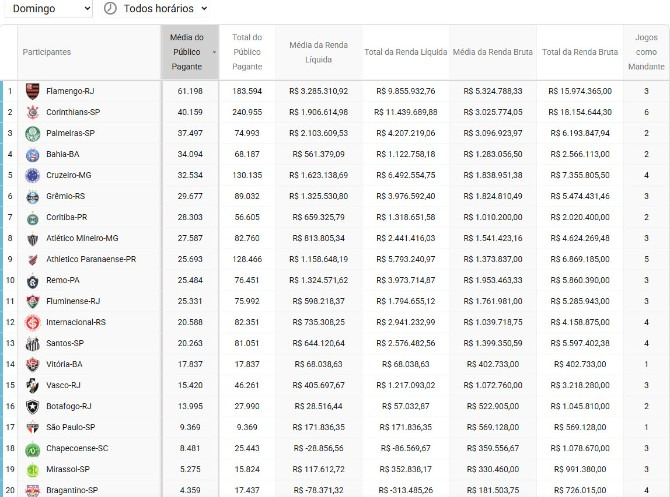Image resolution: width=670 pixels, height=497 pixels.
Task: Select the Athletico Paranaense-PR team name
Action: pos(91,259)
